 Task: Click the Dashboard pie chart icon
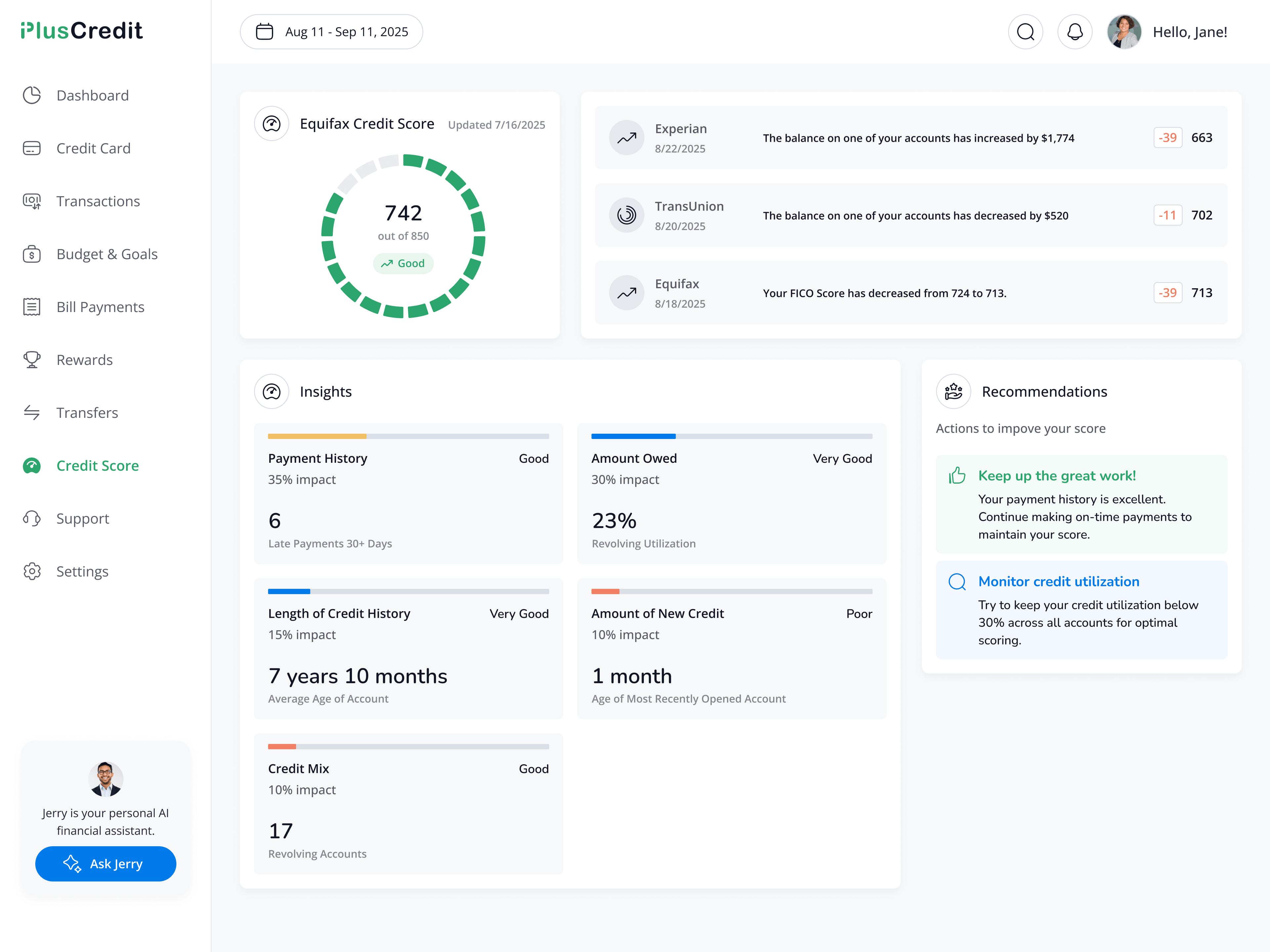31,95
